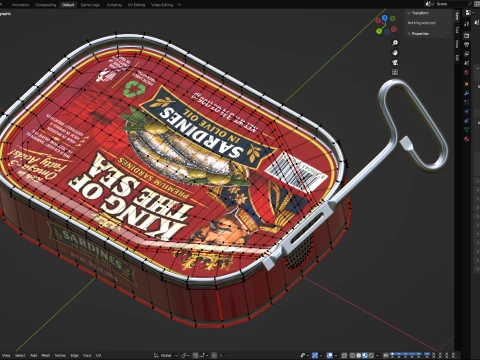Switch to the Compositing workspace tab
480x360 pixels.
tap(46, 5)
